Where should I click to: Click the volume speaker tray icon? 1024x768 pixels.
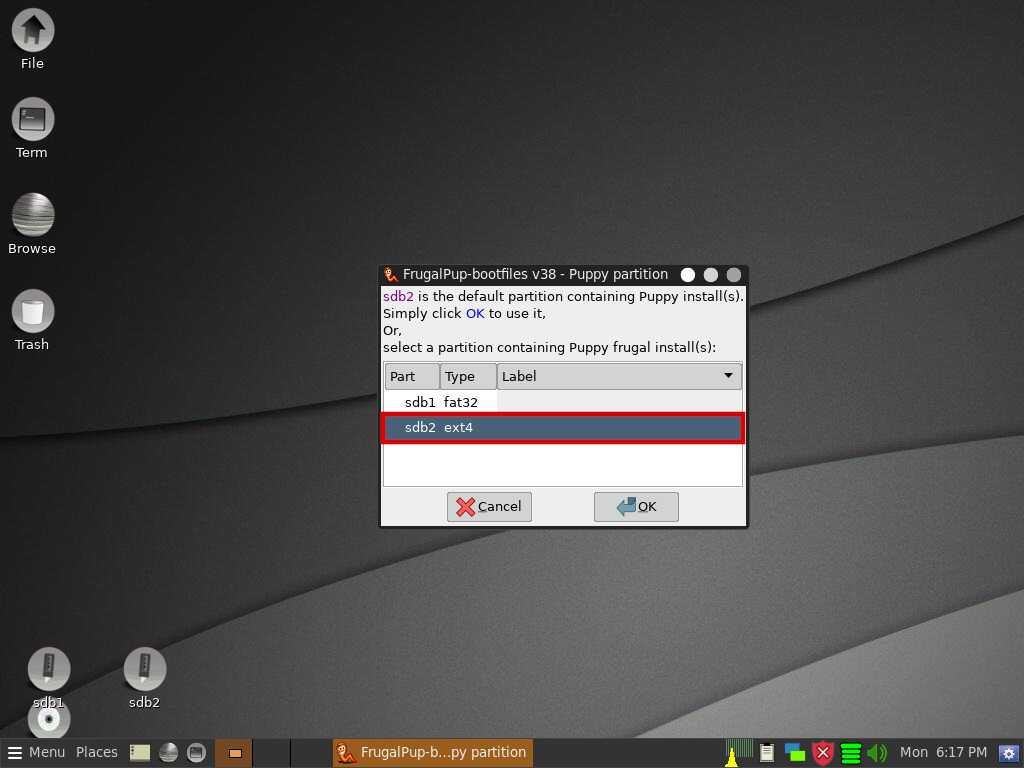click(877, 753)
